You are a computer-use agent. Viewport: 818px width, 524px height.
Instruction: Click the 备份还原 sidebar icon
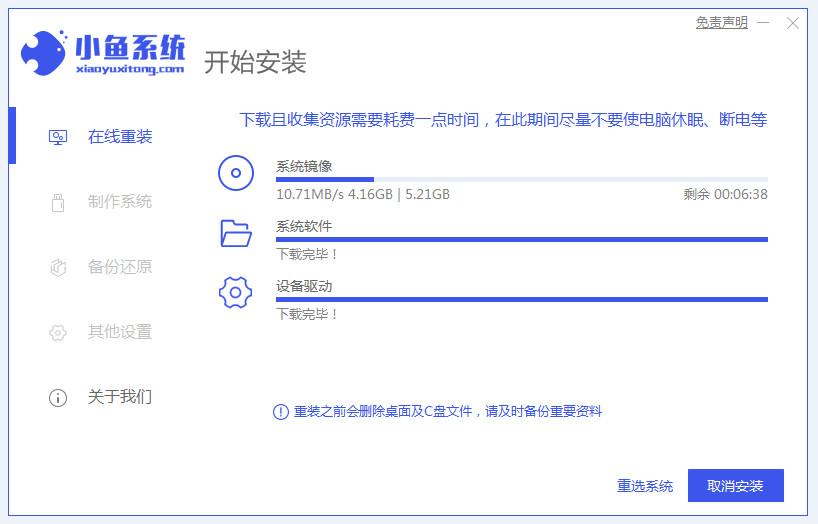click(58, 267)
